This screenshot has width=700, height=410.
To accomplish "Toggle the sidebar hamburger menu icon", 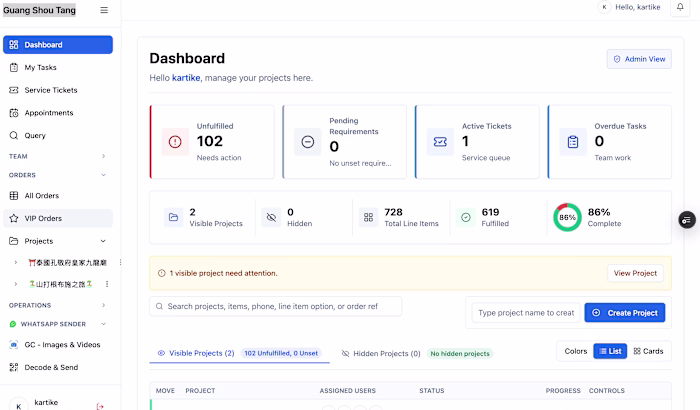I will tap(104, 10).
